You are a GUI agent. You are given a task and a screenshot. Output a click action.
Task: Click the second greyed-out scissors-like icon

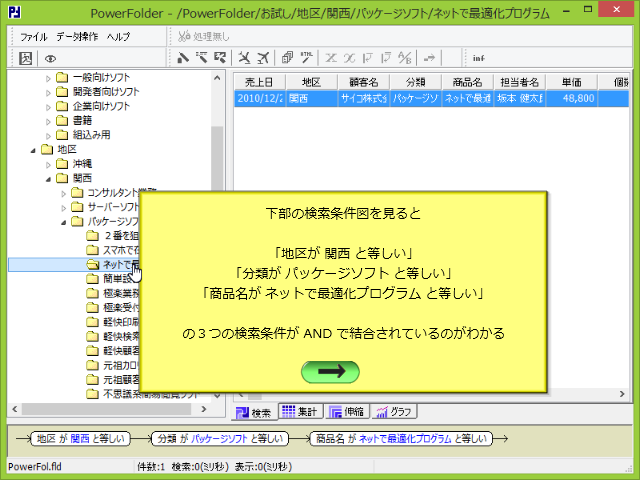pos(349,58)
